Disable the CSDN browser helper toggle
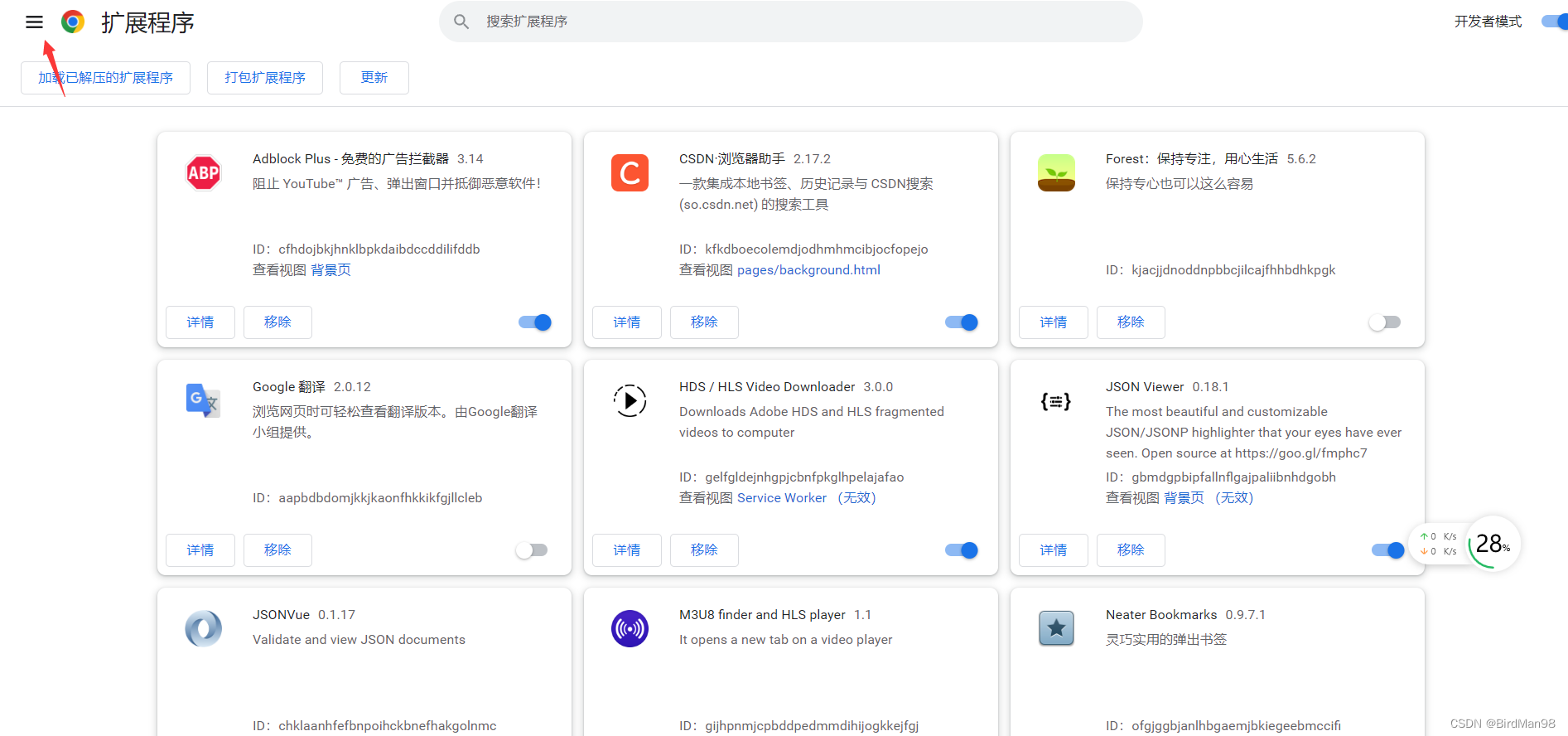The image size is (1568, 736). click(962, 322)
